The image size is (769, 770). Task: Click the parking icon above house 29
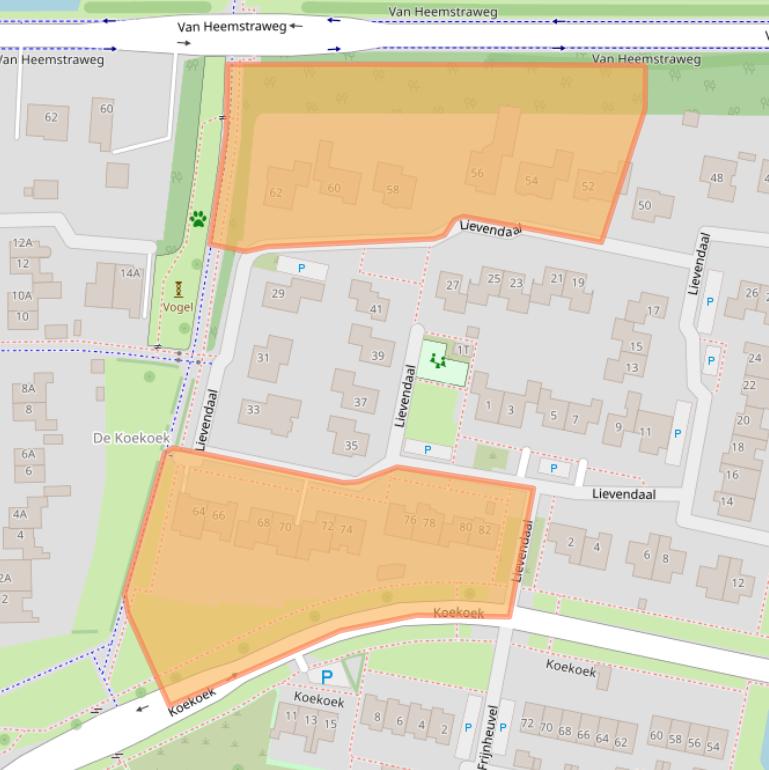click(301, 269)
